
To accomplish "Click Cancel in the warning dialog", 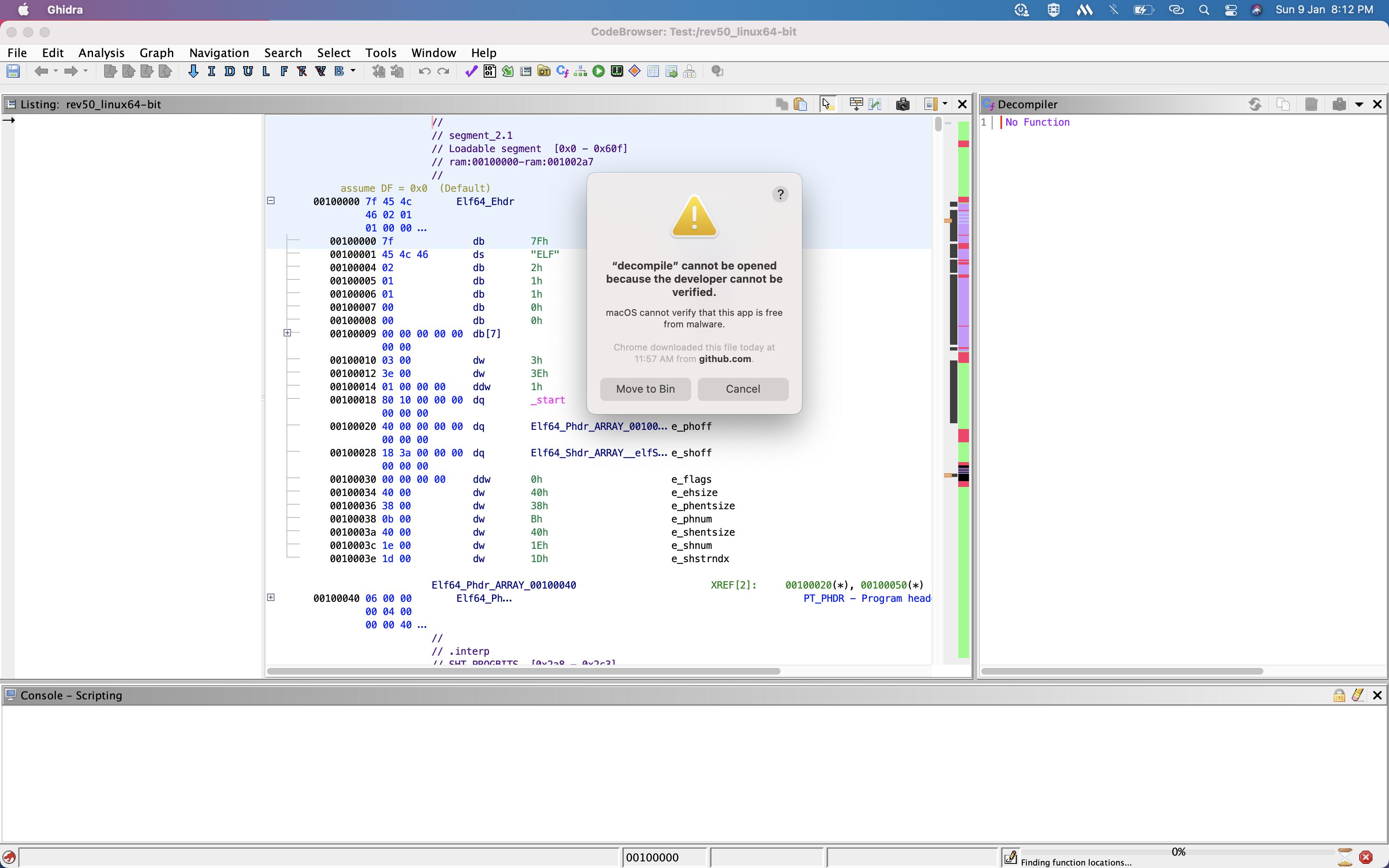I will (x=743, y=389).
